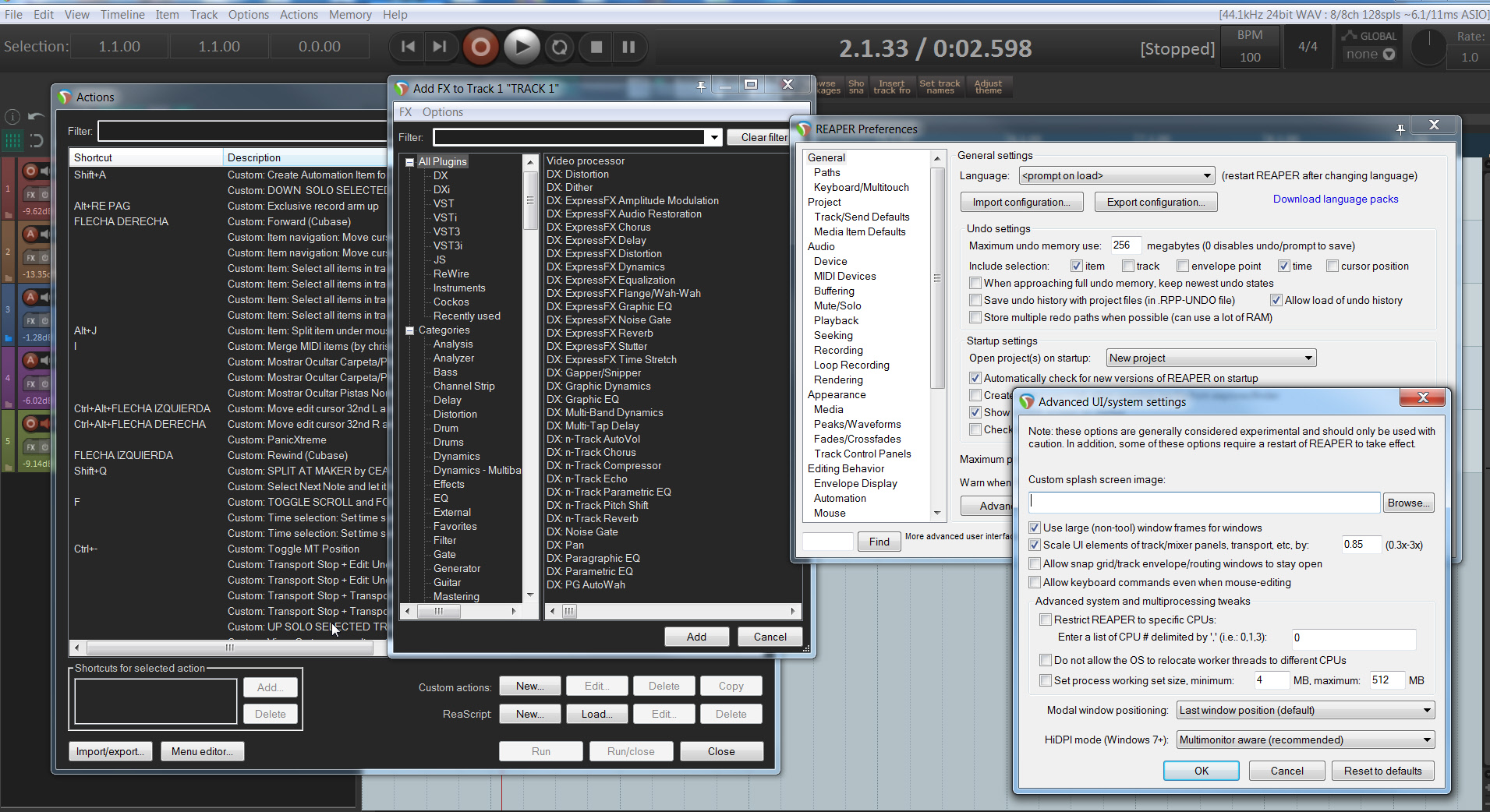Click the Import configuration button

pyautogui.click(x=1021, y=202)
